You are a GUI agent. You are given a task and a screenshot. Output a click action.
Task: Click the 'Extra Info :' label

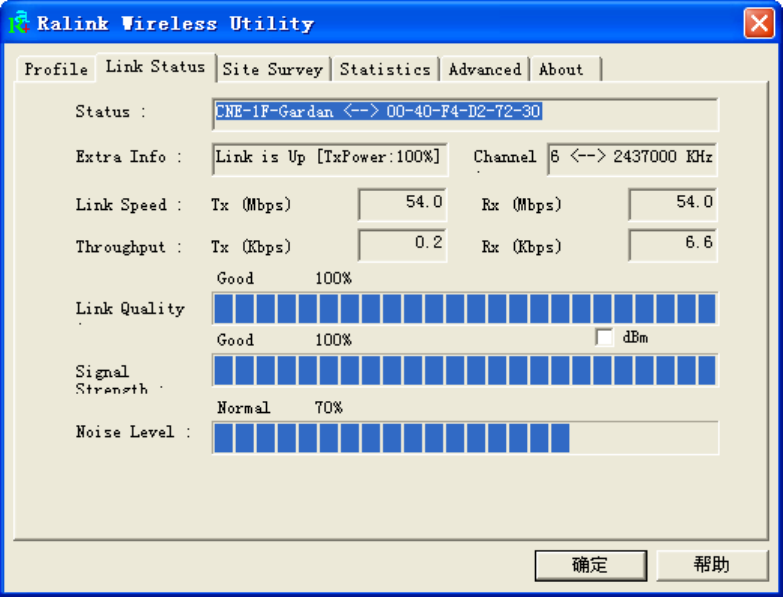[129, 157]
